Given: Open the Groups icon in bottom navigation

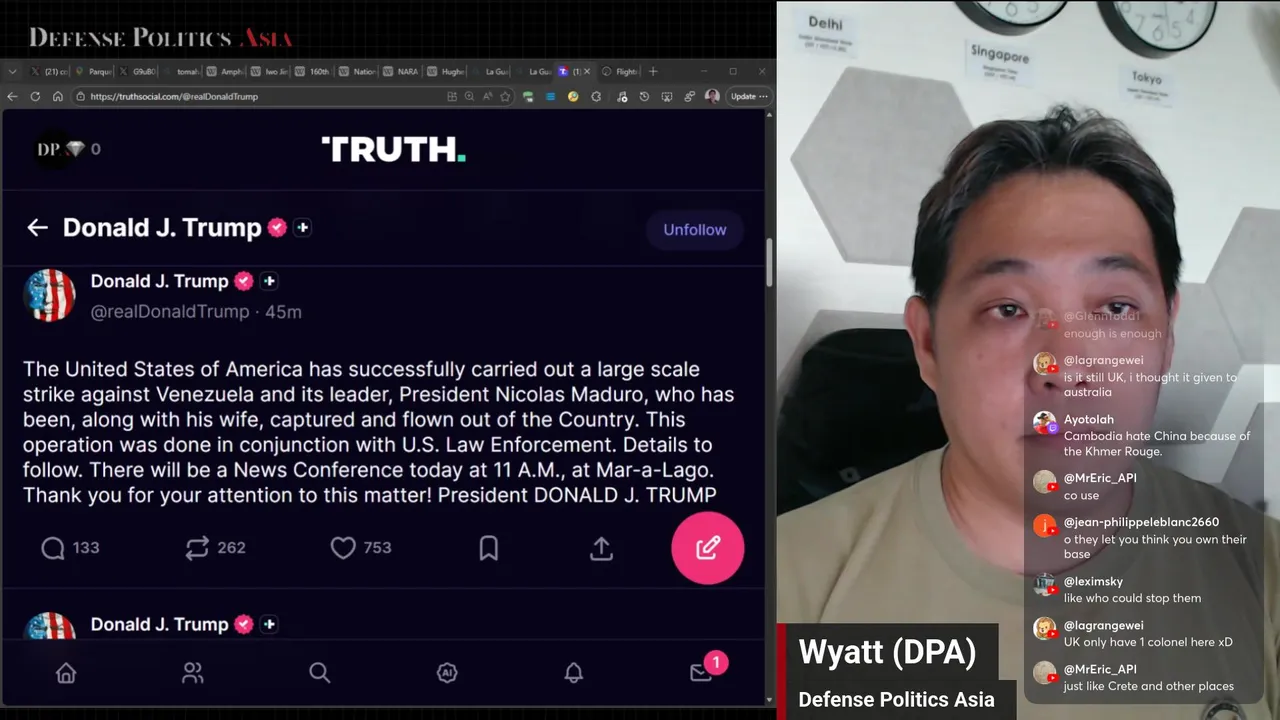Looking at the screenshot, I should click(x=193, y=674).
